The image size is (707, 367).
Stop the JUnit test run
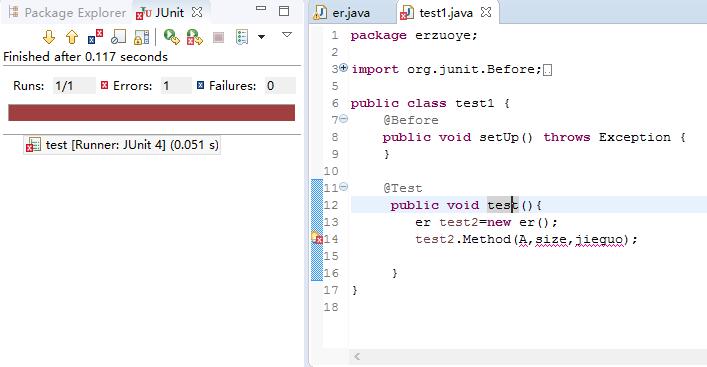[218, 37]
